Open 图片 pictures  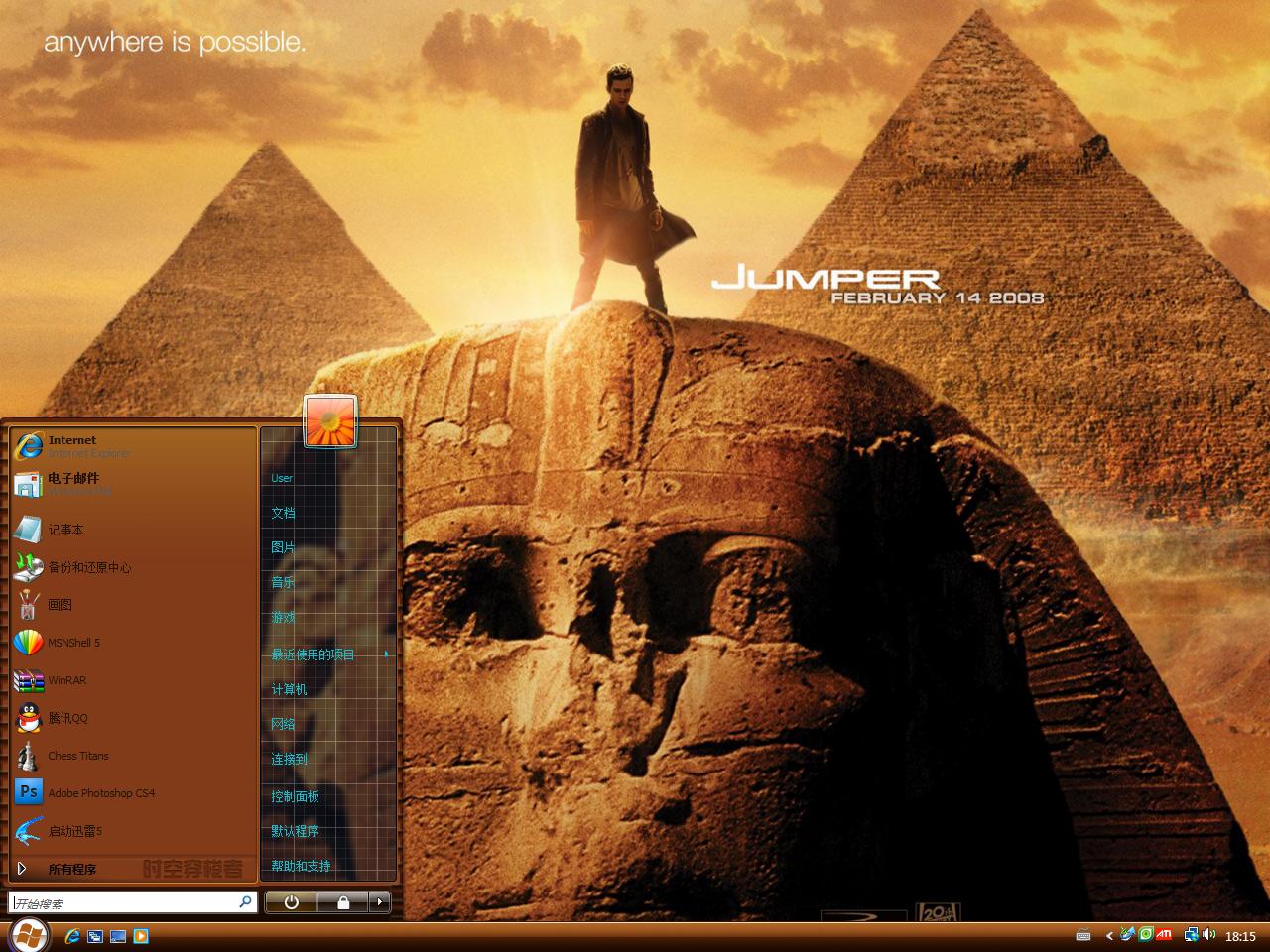(328, 547)
